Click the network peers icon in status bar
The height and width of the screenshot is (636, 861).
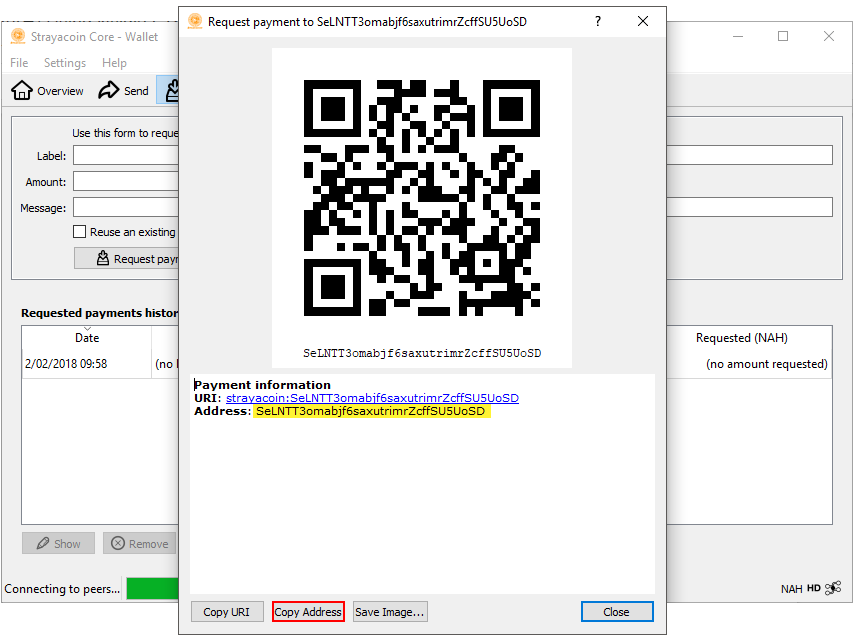[832, 588]
